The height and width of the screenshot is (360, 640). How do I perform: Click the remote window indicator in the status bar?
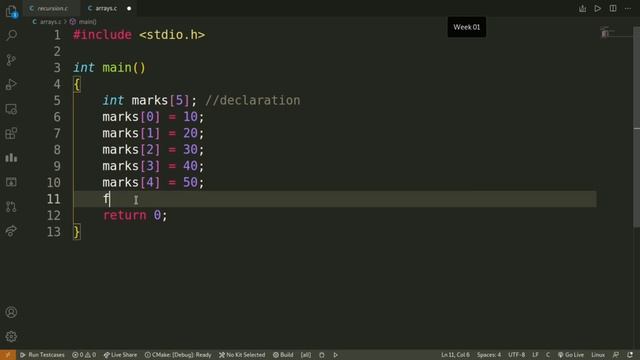tap(8, 355)
